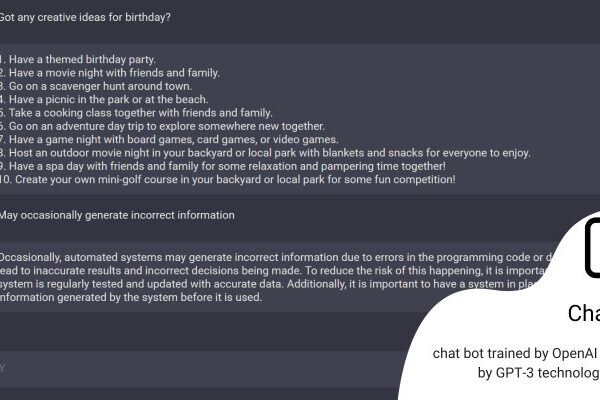Select the prompt "Got any creative ideas for birthday?"
This screenshot has width=600, height=400.
pyautogui.click(x=85, y=18)
